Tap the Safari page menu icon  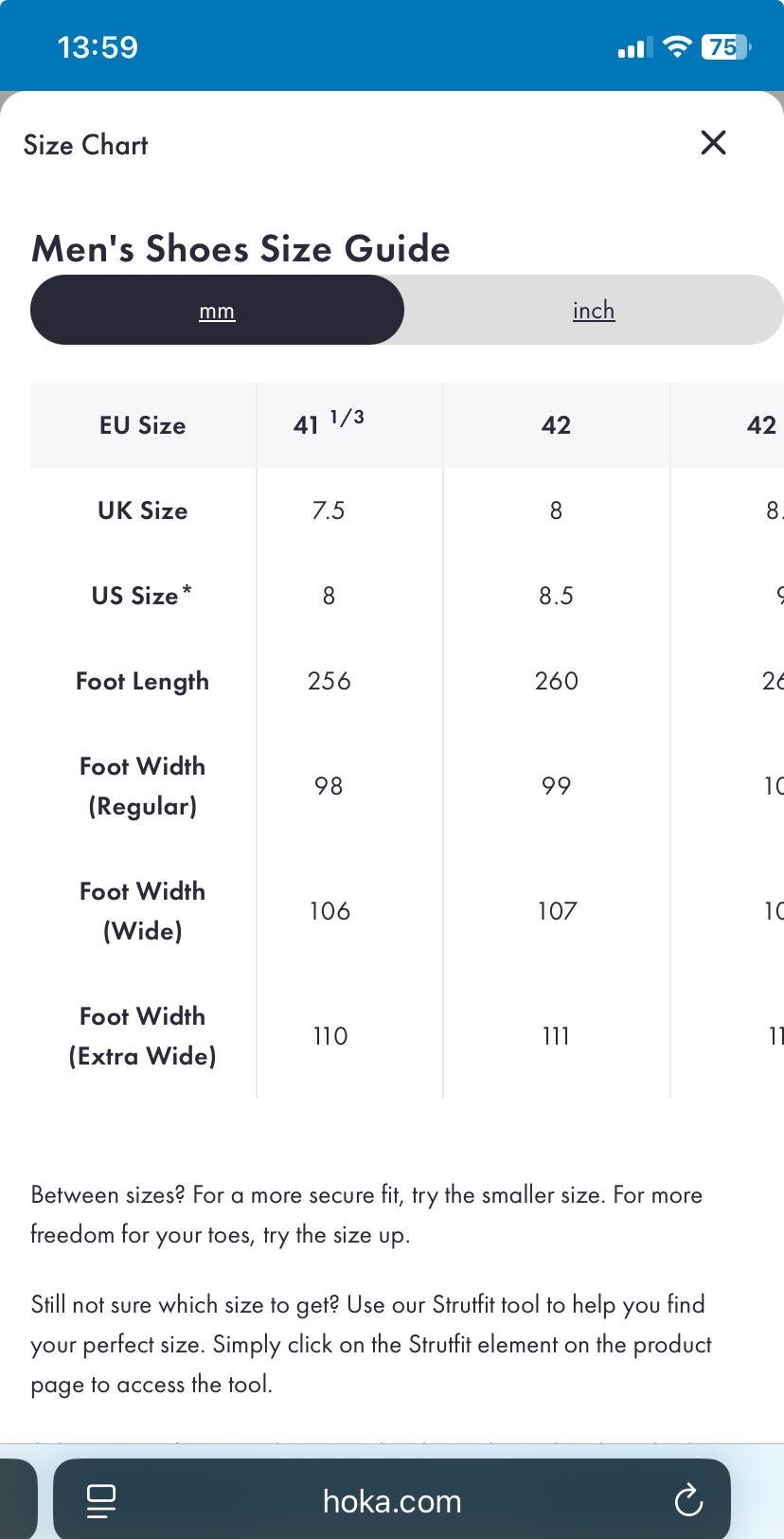(101, 1500)
